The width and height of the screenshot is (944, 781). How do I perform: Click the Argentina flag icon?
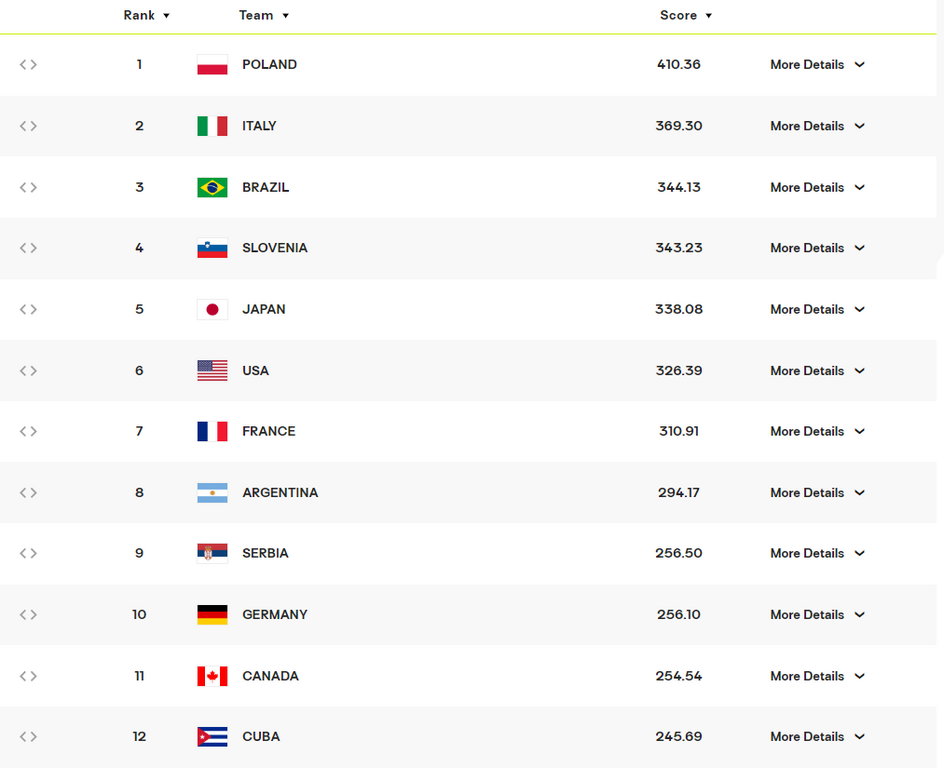pyautogui.click(x=212, y=493)
